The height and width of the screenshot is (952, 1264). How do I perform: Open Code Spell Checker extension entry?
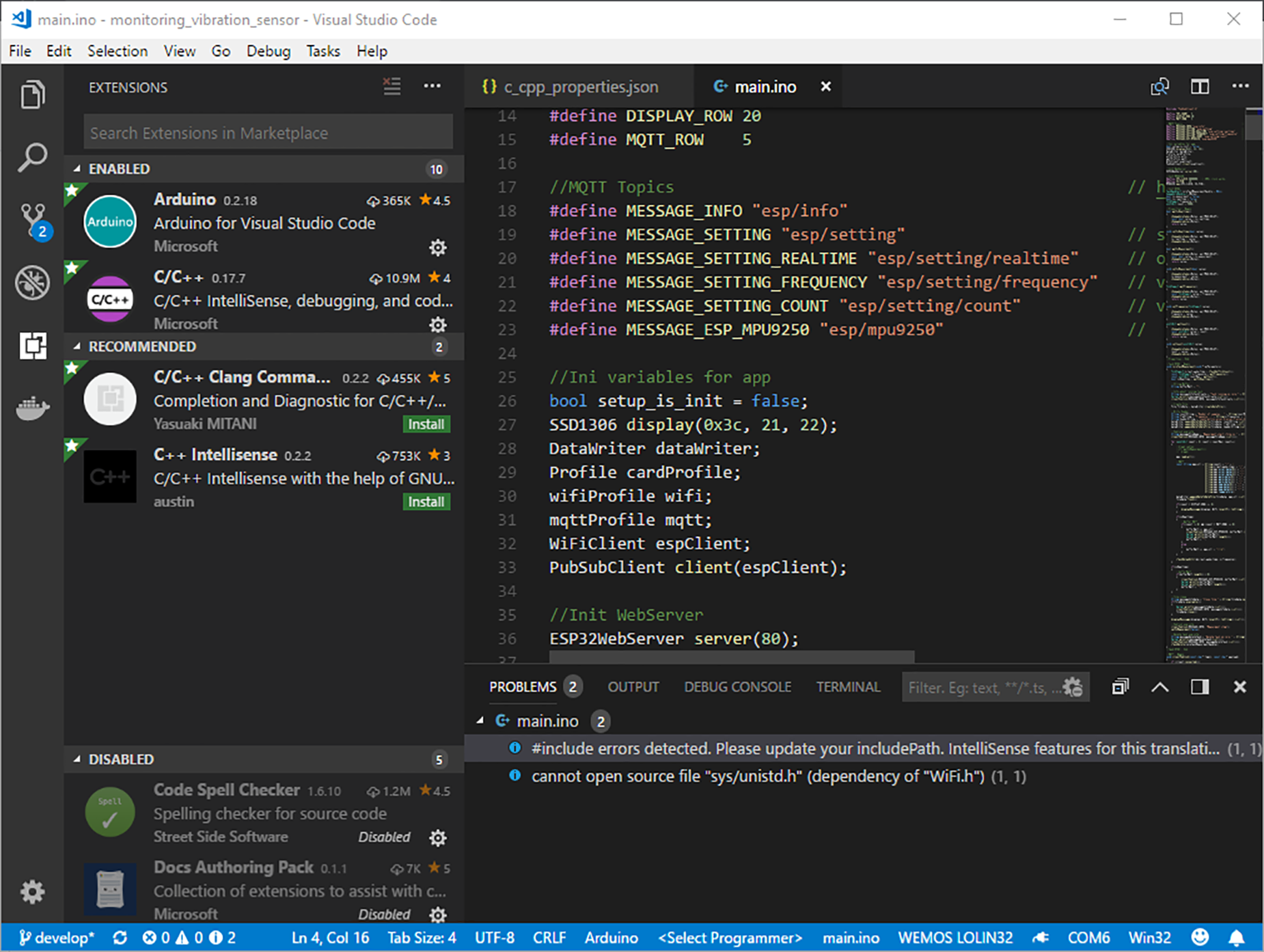tap(264, 813)
